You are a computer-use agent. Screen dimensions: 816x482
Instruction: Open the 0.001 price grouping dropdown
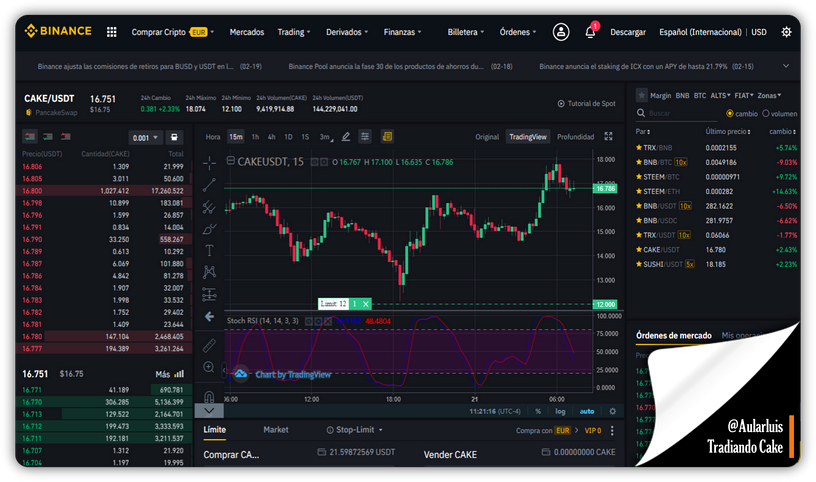coord(145,138)
